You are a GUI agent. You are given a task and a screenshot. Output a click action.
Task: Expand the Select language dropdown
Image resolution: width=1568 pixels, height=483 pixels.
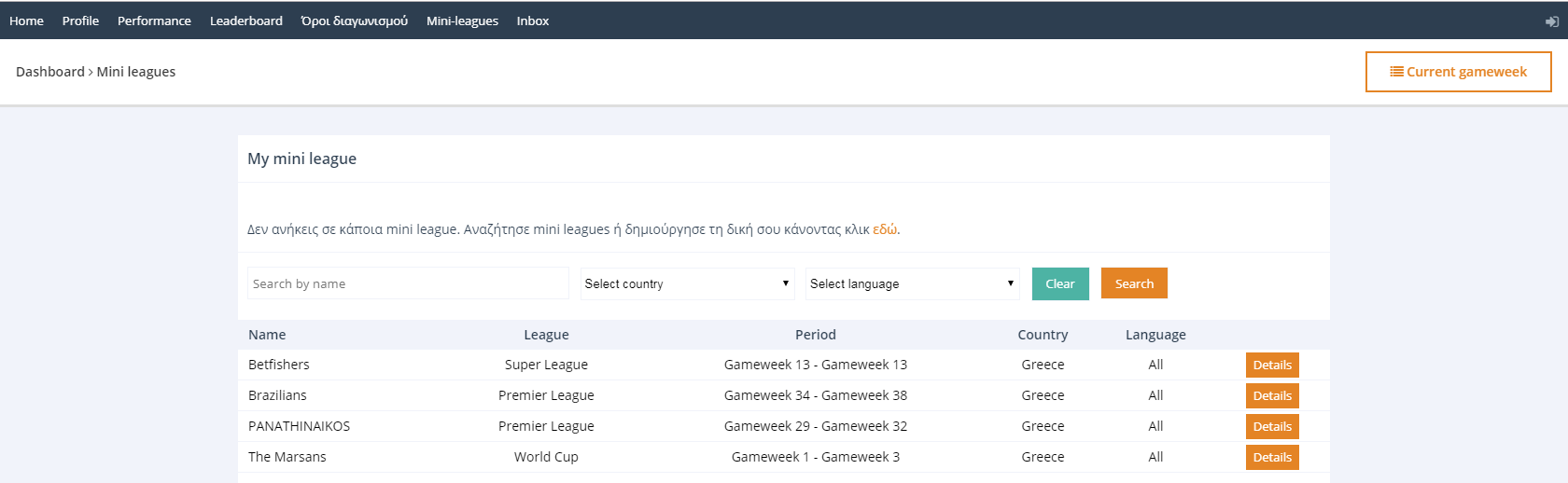point(912,283)
